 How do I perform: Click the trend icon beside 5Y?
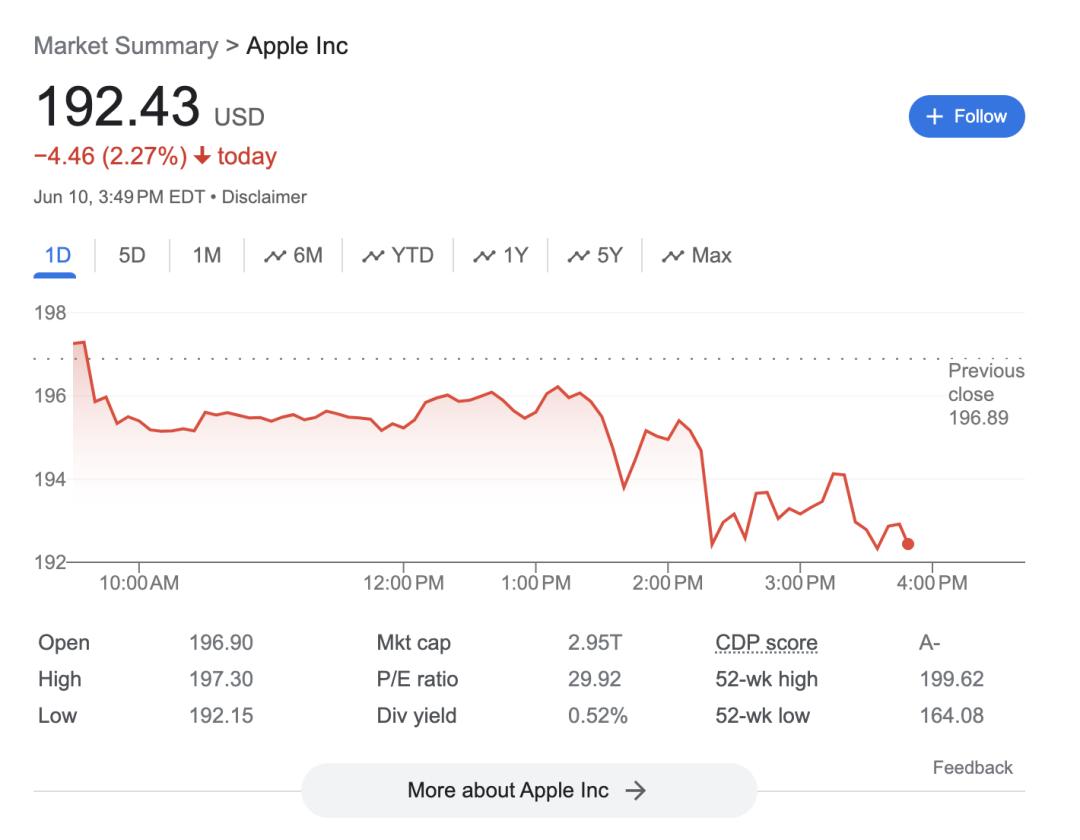[579, 256]
